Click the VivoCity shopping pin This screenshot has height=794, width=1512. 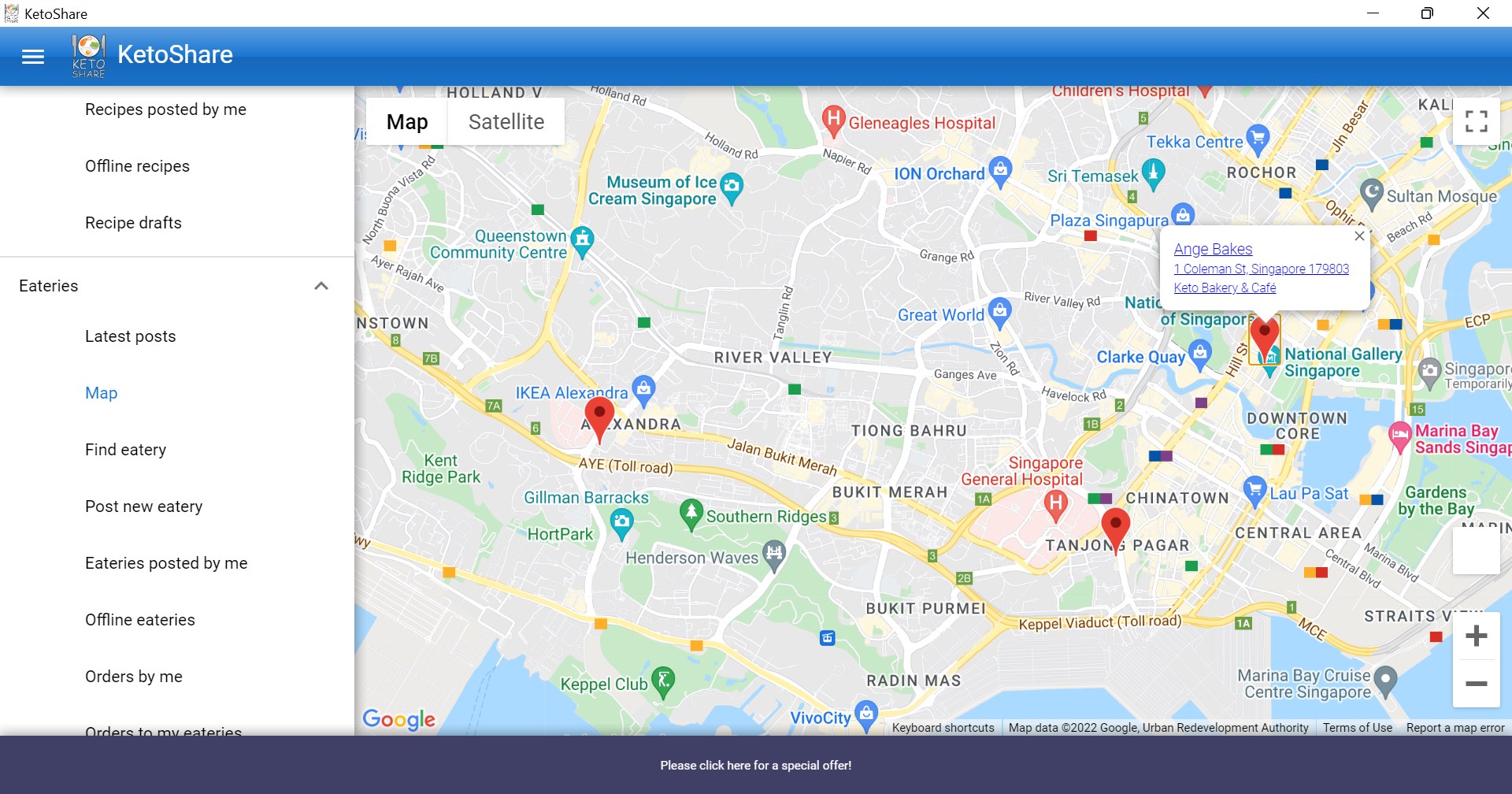866,716
